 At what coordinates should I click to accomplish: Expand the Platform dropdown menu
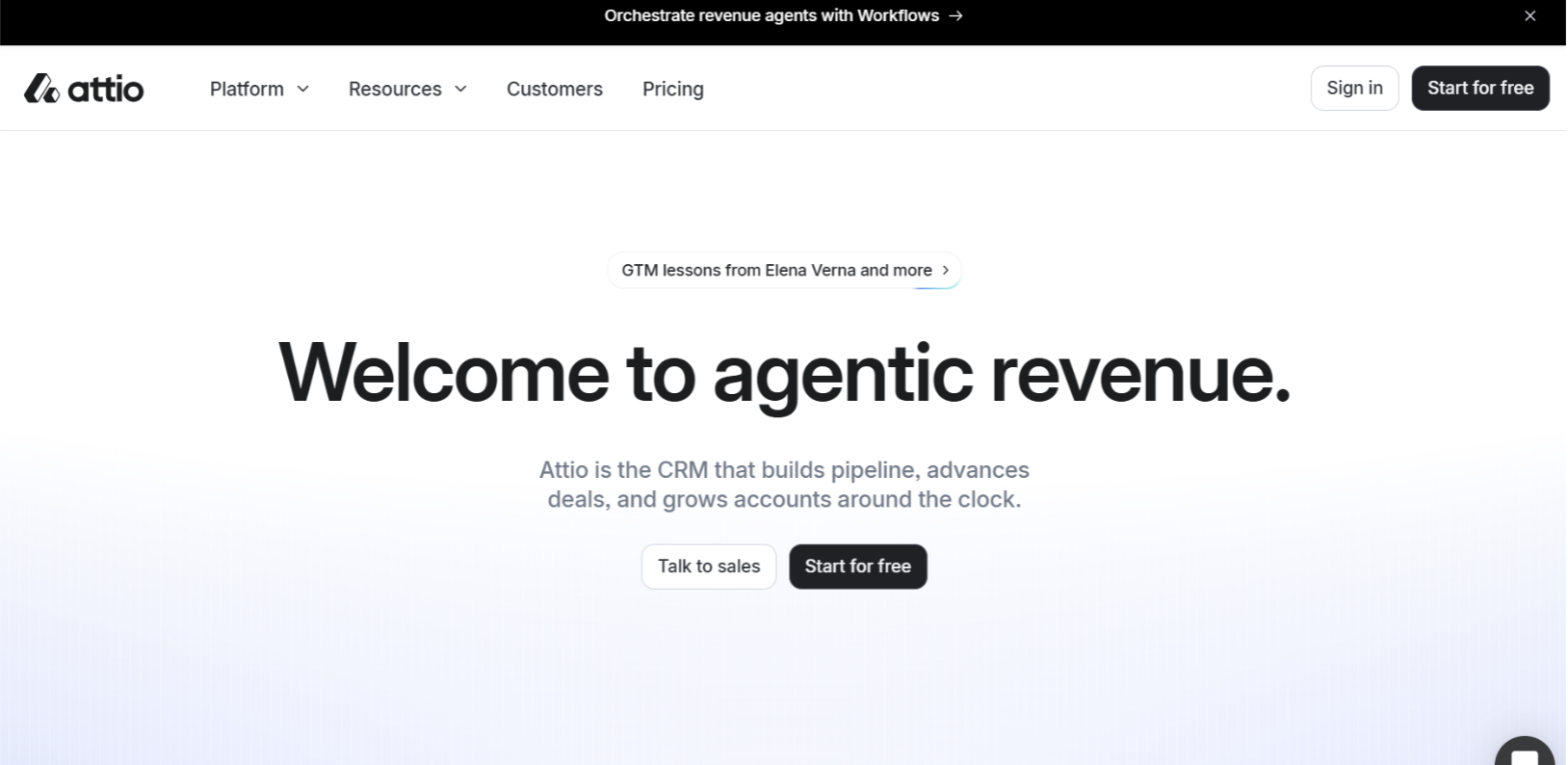260,89
